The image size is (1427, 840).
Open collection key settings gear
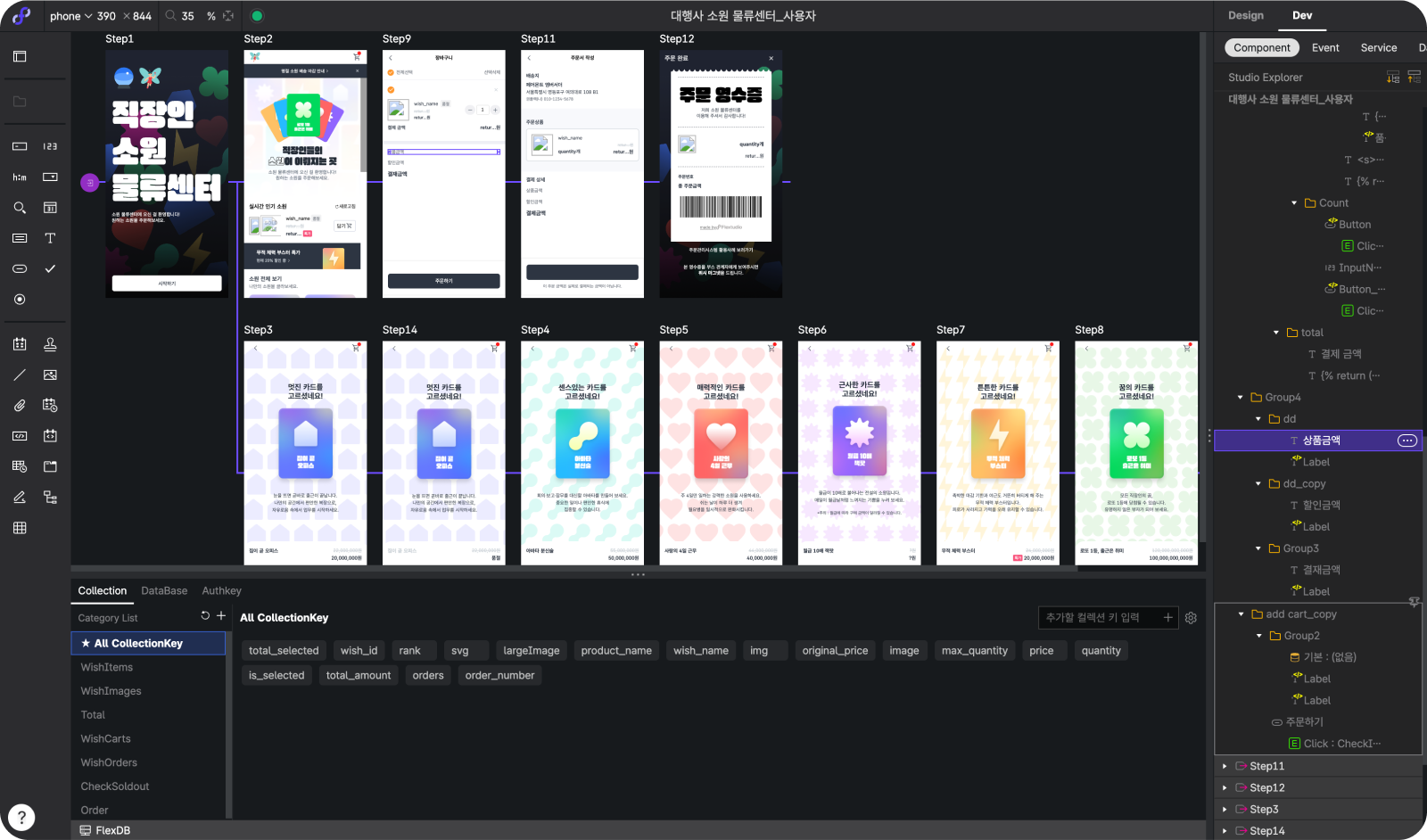click(x=1191, y=618)
